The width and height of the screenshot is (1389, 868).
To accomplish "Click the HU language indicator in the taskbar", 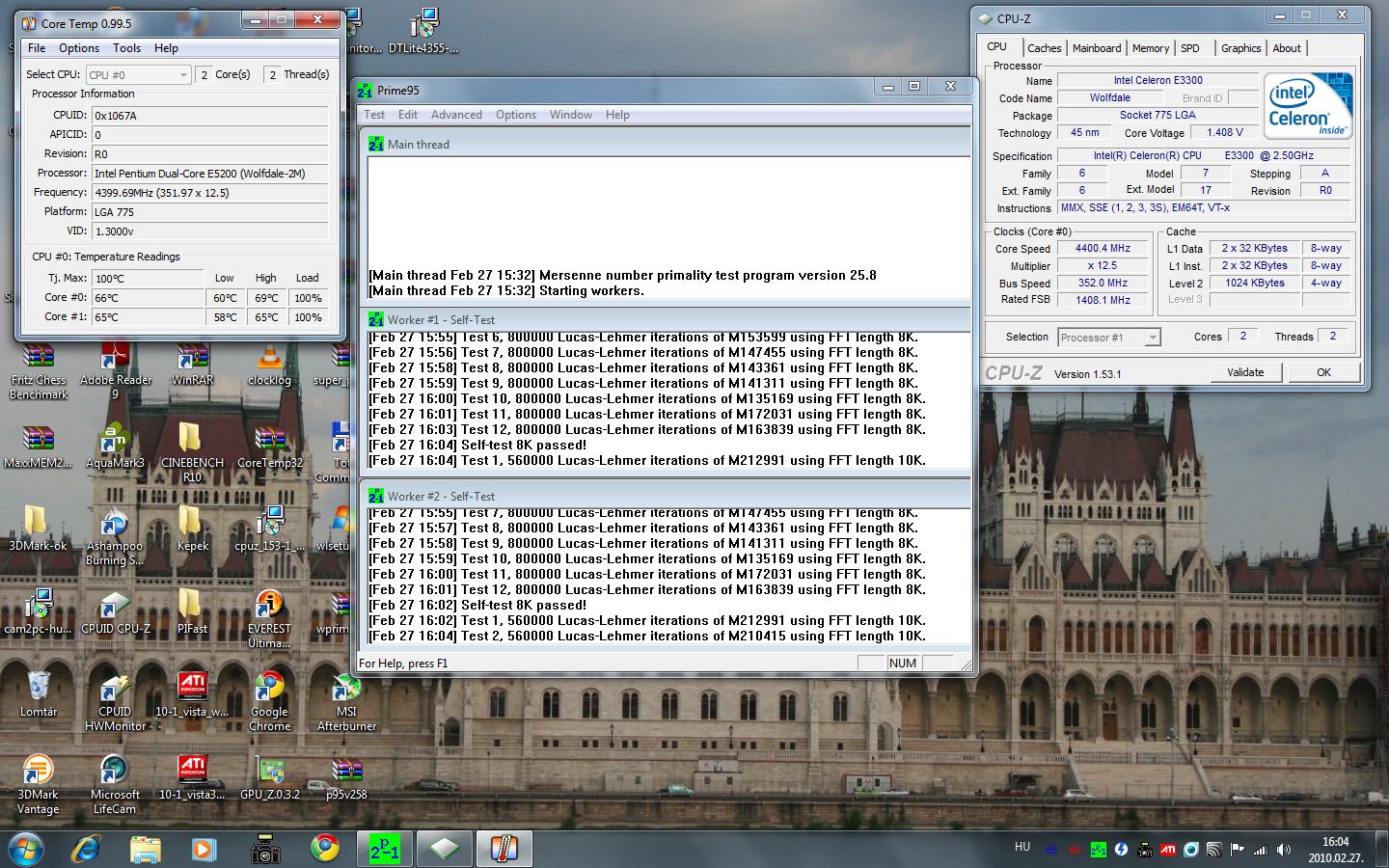I will tap(1022, 847).
